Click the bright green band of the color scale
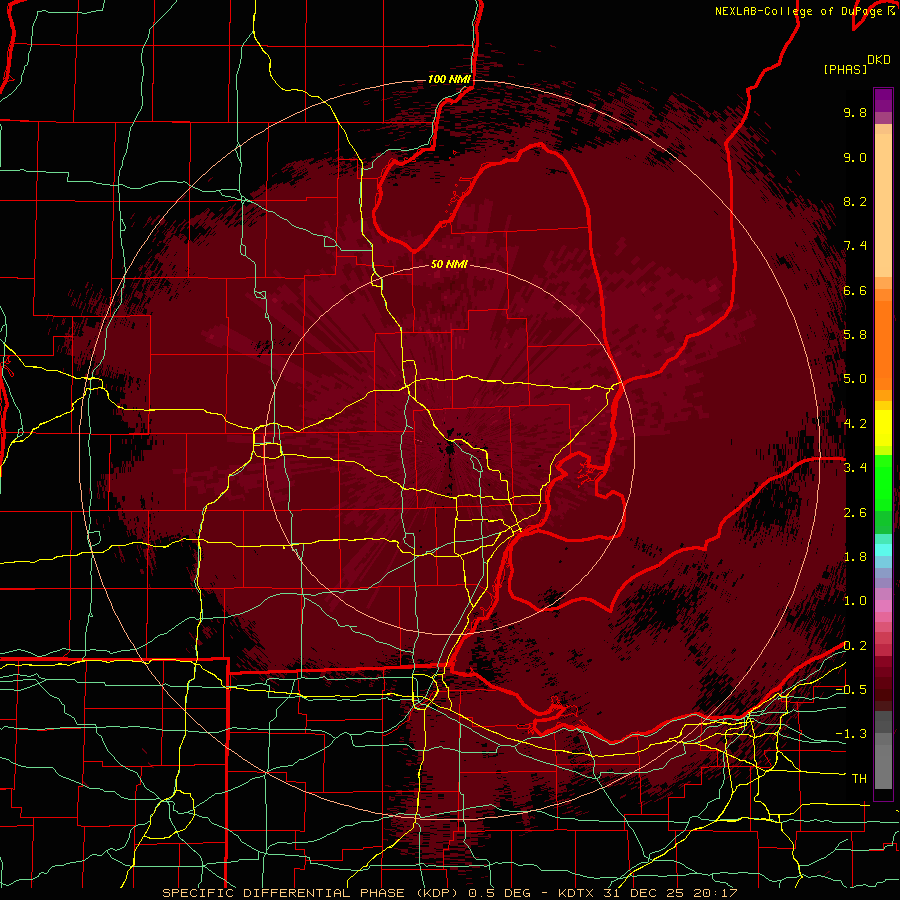Screen dimensions: 900x900 (x=883, y=482)
